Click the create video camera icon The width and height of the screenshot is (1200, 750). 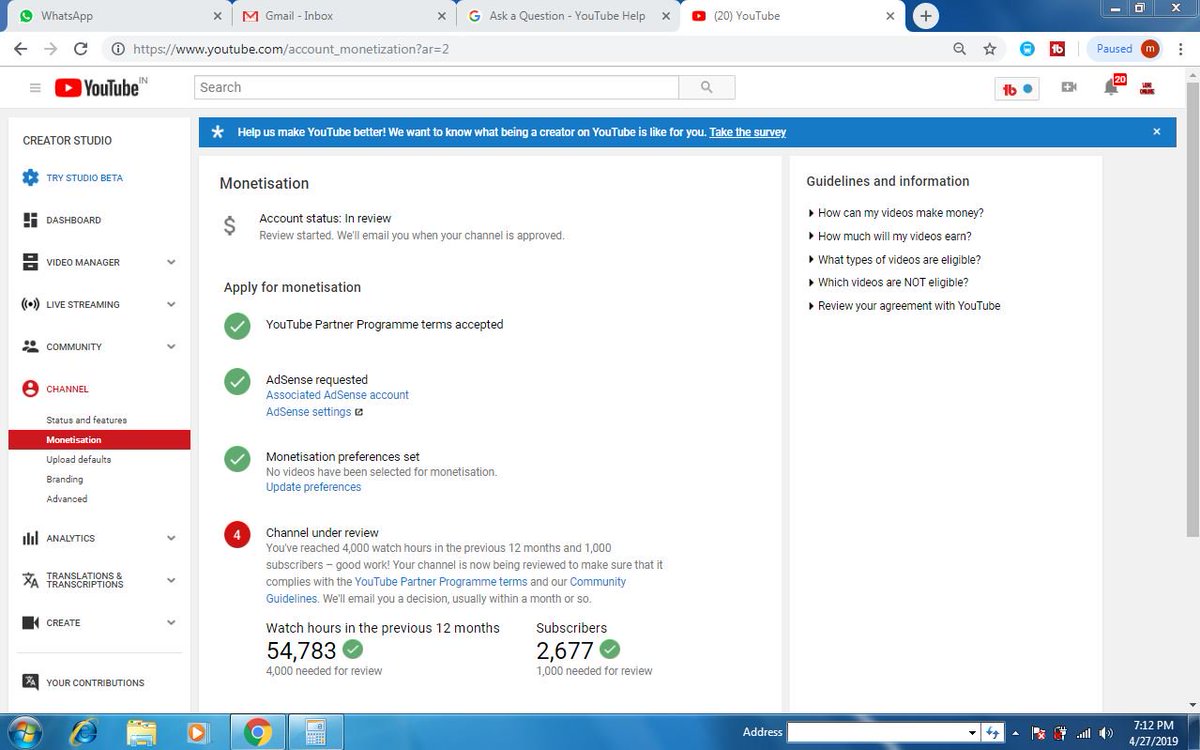[1069, 87]
